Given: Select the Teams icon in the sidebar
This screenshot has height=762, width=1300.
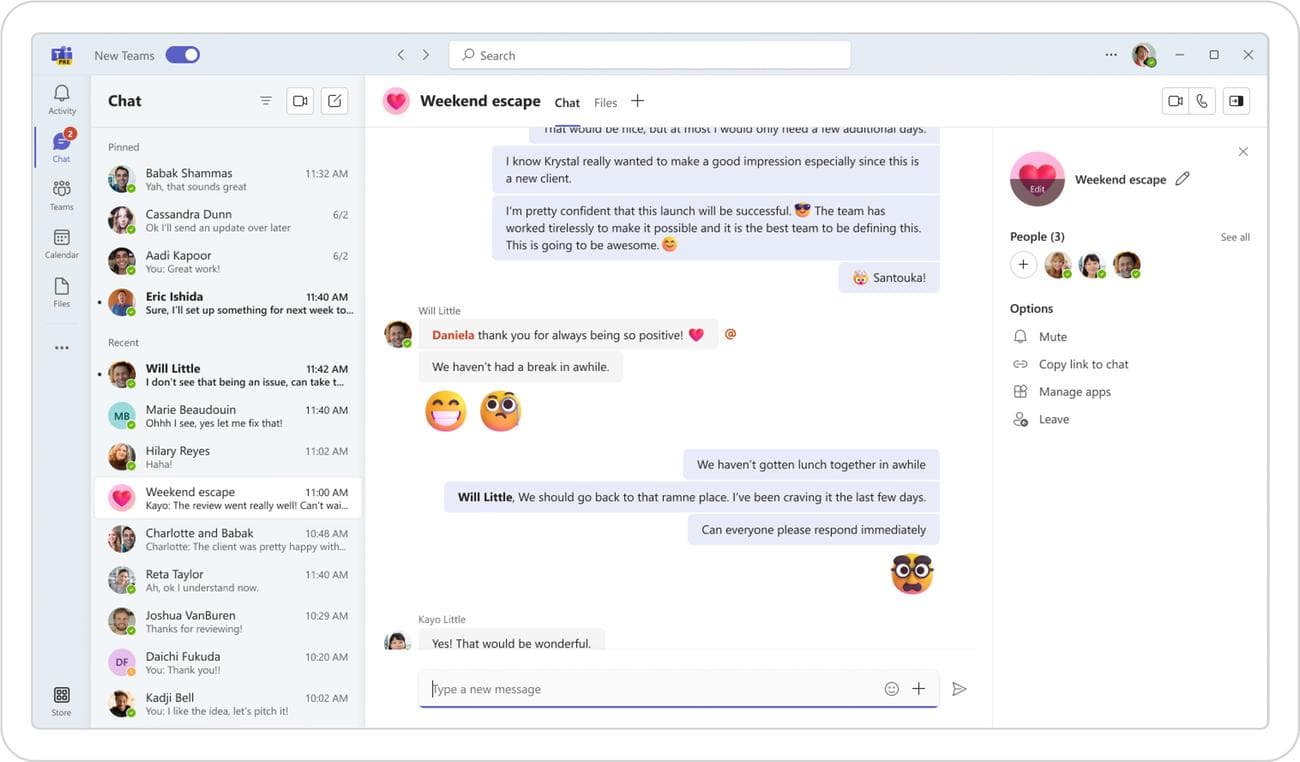Looking at the screenshot, I should tap(61, 192).
